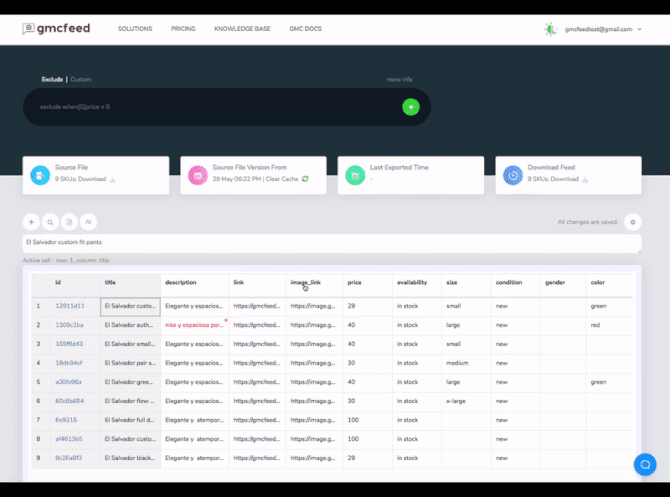Click the document file icon in toolbar

coord(69,222)
